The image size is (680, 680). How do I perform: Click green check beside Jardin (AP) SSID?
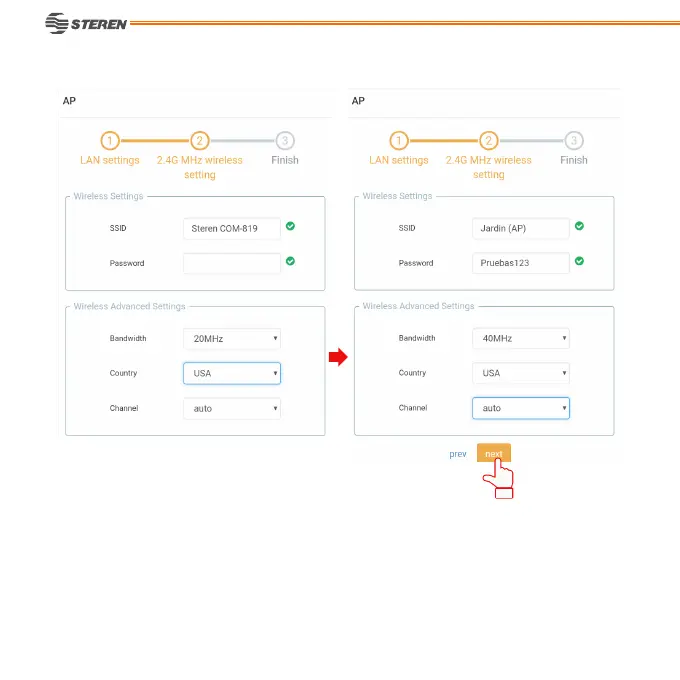coord(579,226)
